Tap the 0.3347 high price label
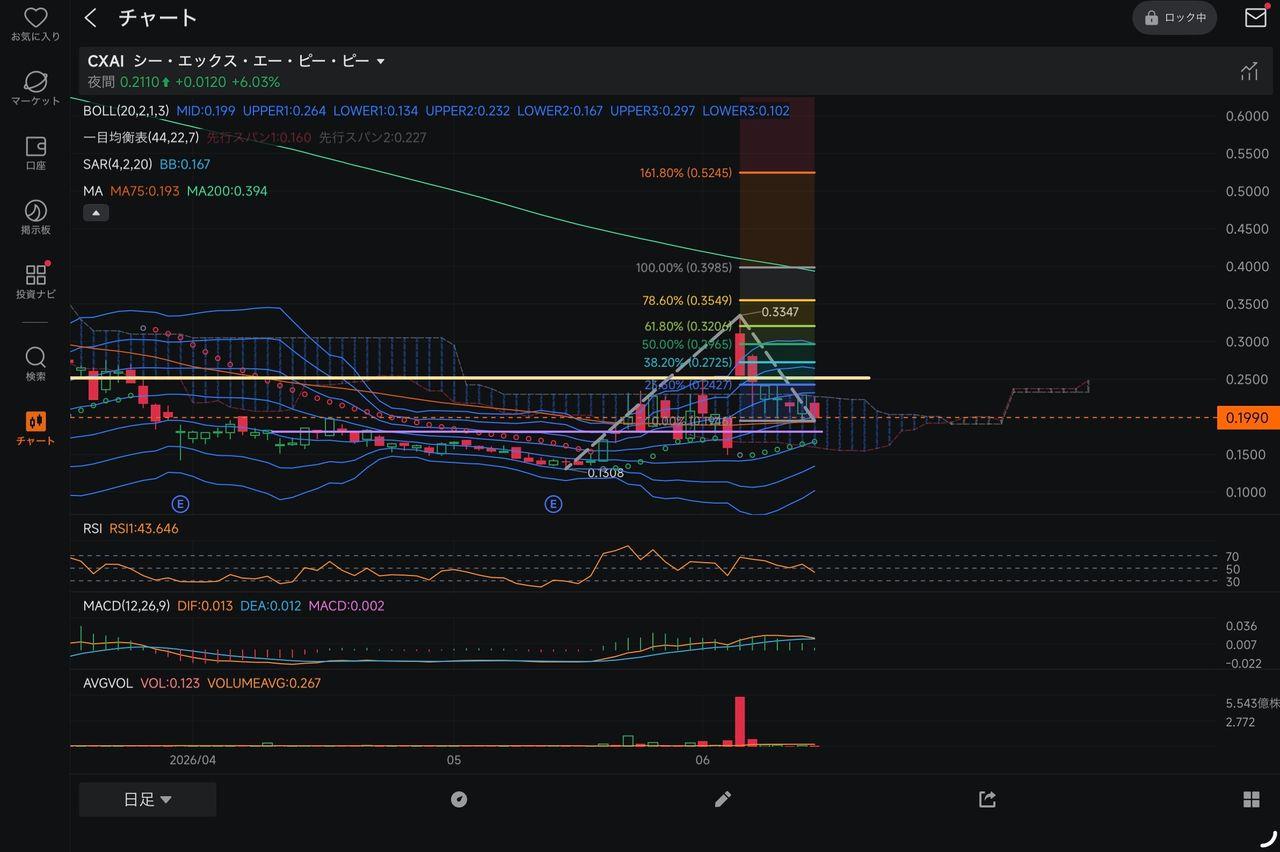The height and width of the screenshot is (852, 1280). (x=779, y=312)
